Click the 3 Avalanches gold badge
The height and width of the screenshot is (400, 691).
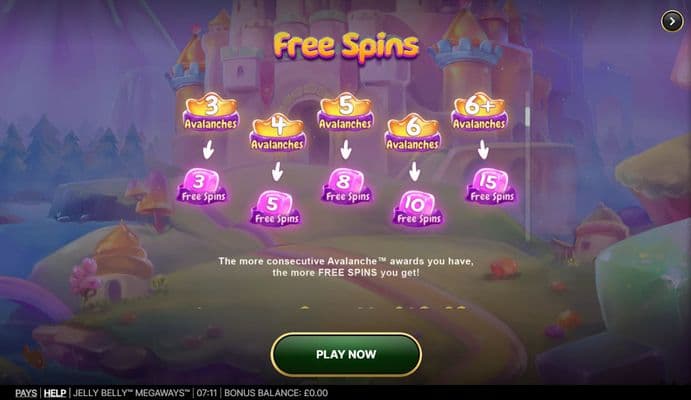coord(211,111)
